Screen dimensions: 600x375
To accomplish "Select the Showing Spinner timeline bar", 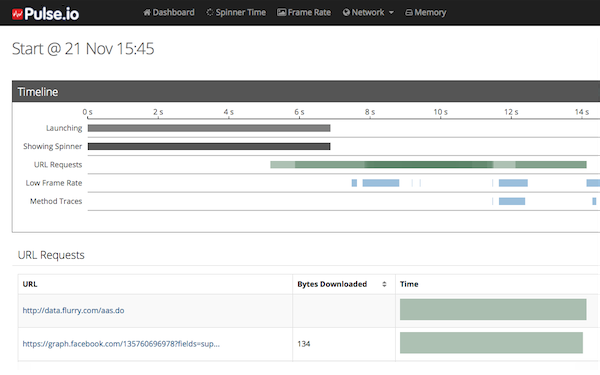I will (209, 146).
